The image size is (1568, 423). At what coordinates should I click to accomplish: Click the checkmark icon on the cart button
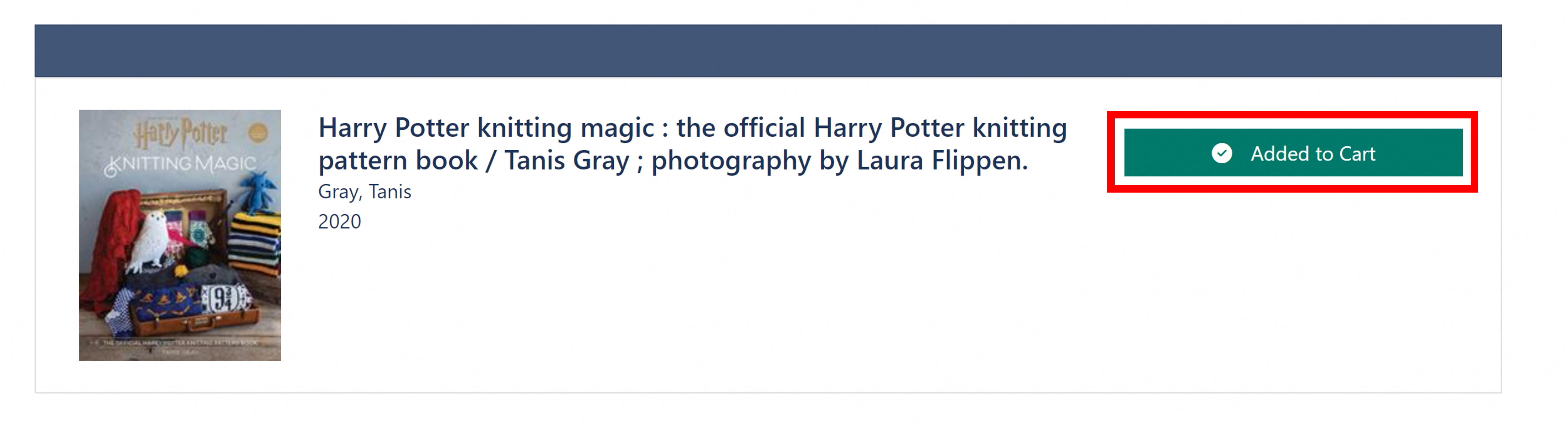click(x=1221, y=153)
